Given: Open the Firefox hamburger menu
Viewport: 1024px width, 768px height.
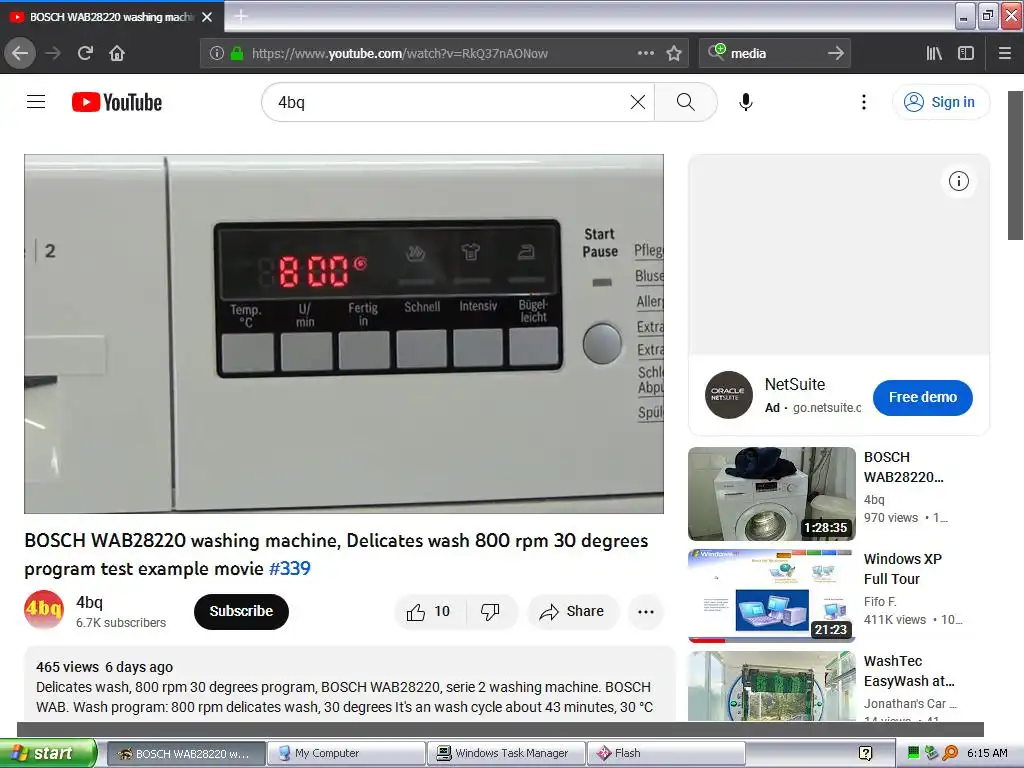Looking at the screenshot, I should pos(1004,54).
